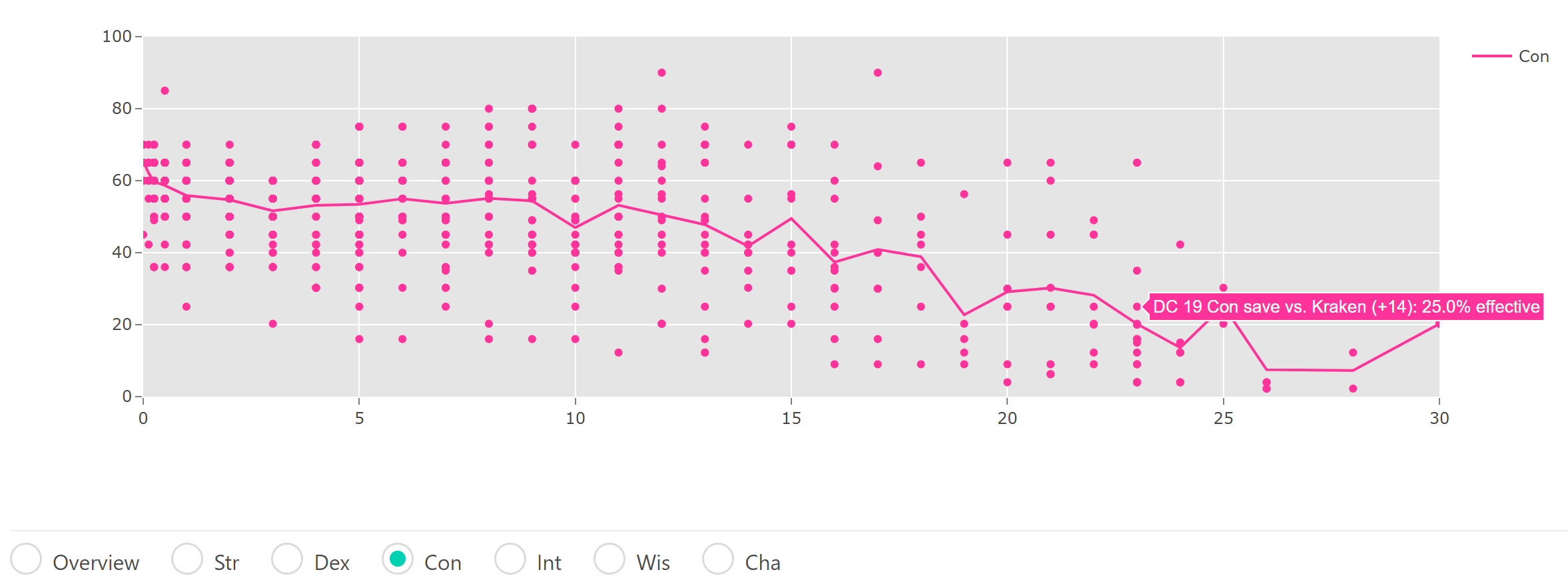Click the lowest data point at x=28
This screenshot has width=1568, height=588.
click(1353, 389)
